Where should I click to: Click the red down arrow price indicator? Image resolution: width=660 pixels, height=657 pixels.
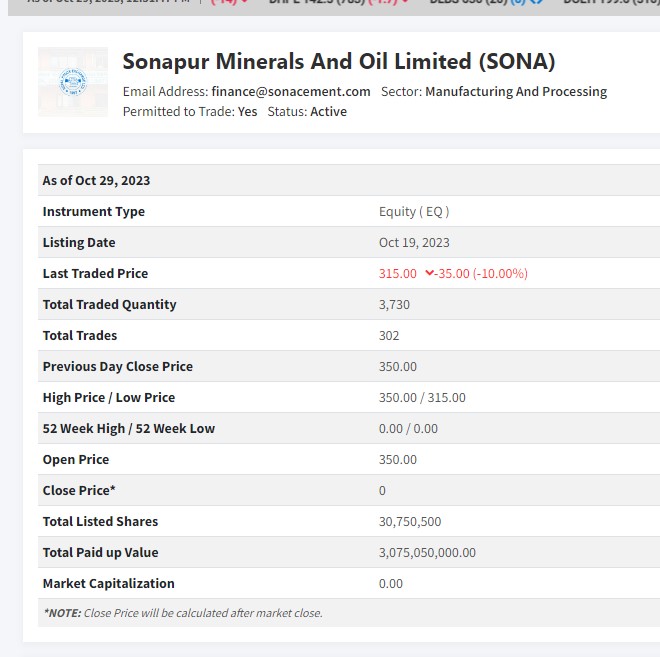pos(429,273)
